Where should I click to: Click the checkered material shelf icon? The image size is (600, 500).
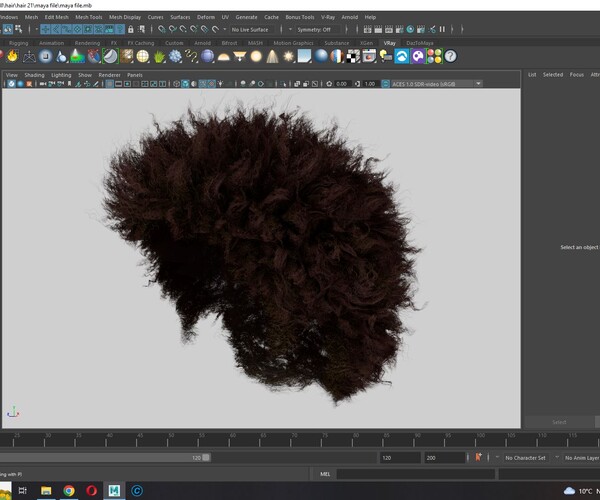pos(353,56)
